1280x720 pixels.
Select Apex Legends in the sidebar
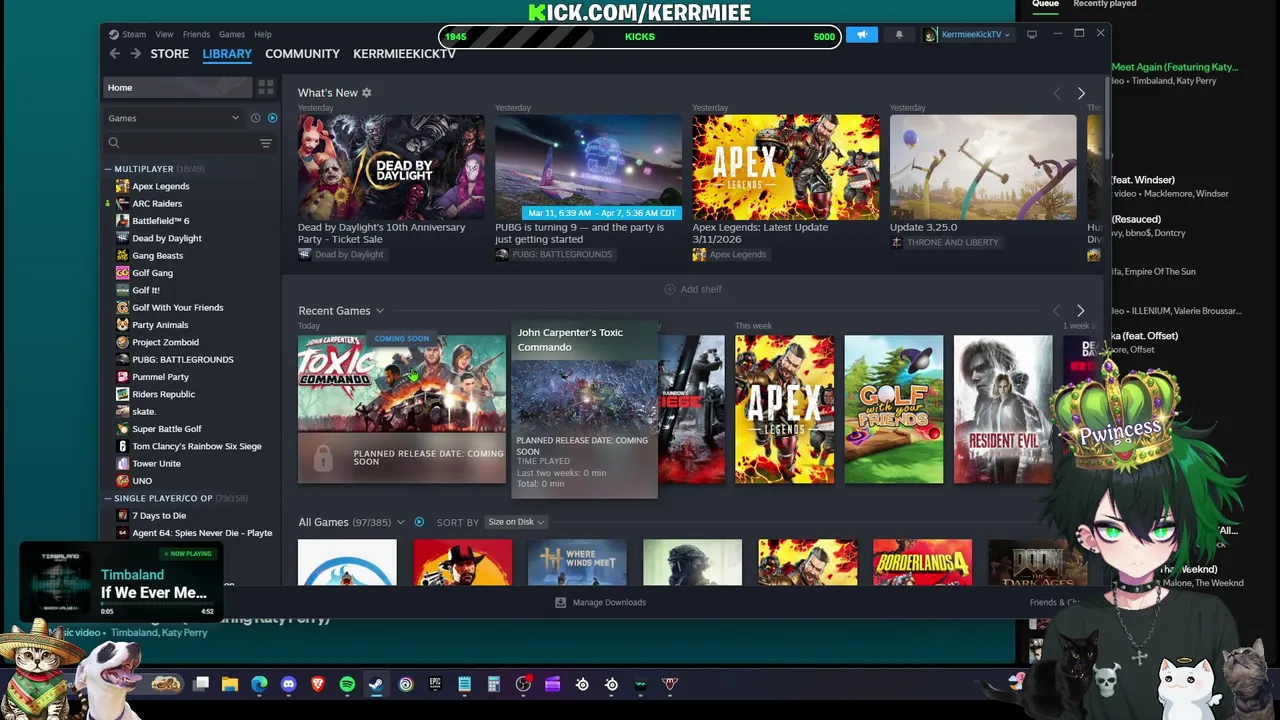[160, 186]
